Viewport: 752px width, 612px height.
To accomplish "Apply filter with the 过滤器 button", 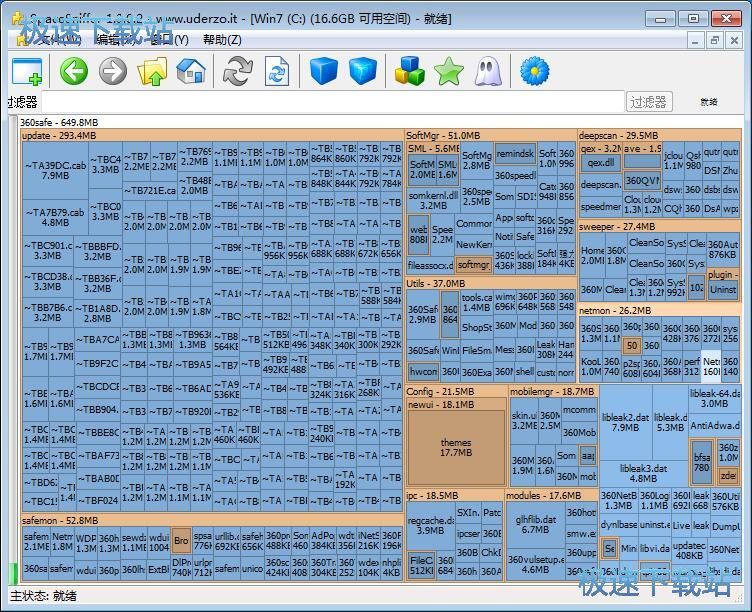I will pyautogui.click(x=649, y=102).
